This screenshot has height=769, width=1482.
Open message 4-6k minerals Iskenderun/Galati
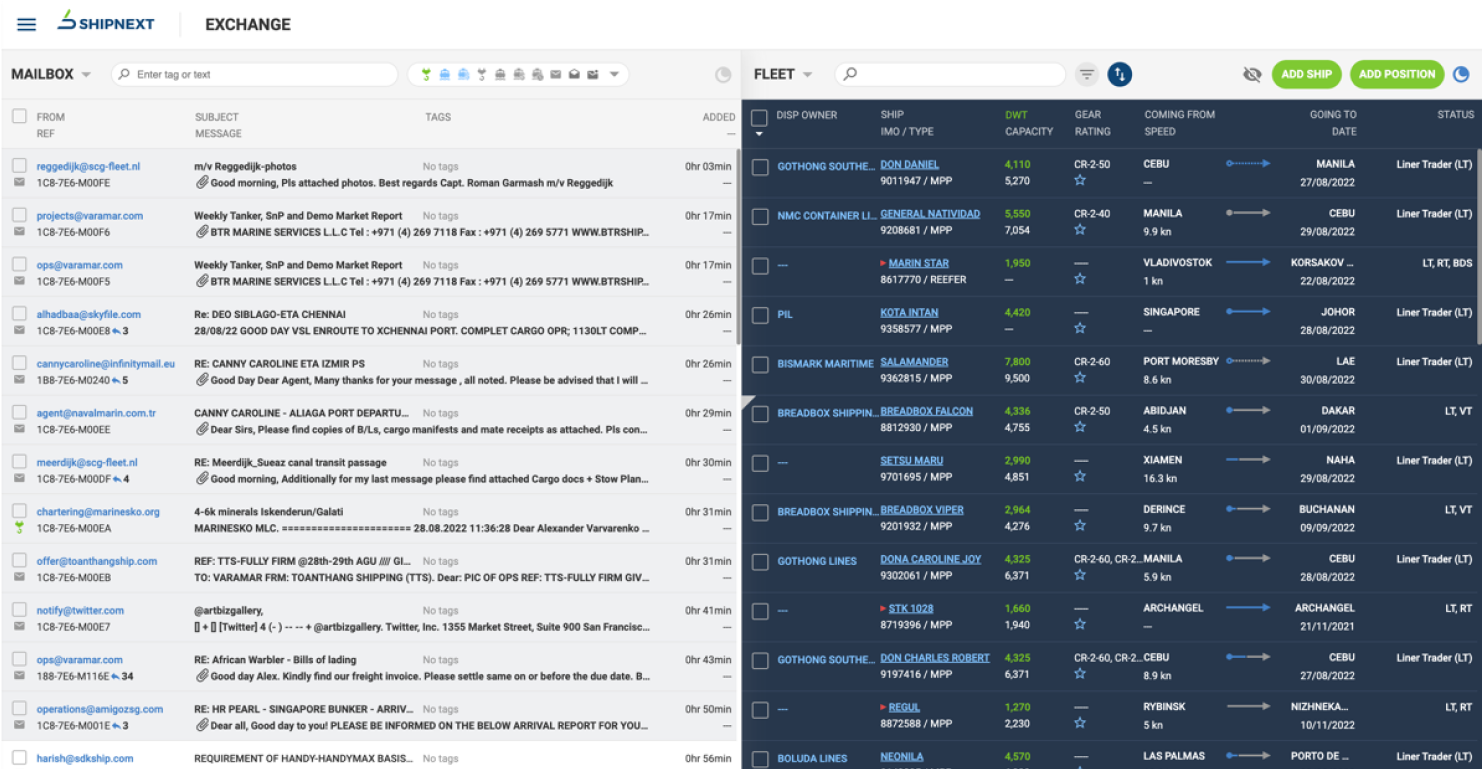coord(266,512)
